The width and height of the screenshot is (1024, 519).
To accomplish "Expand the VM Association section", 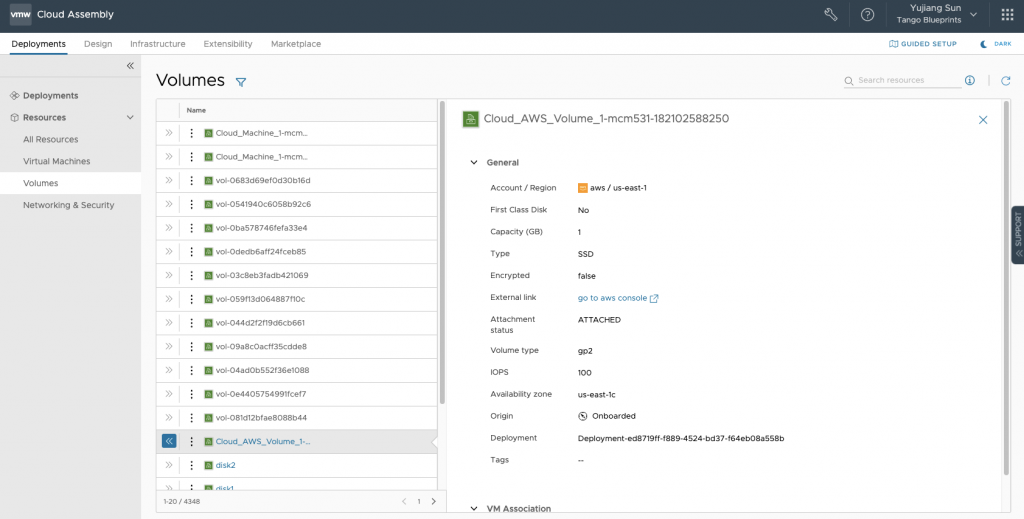I will (x=474, y=508).
